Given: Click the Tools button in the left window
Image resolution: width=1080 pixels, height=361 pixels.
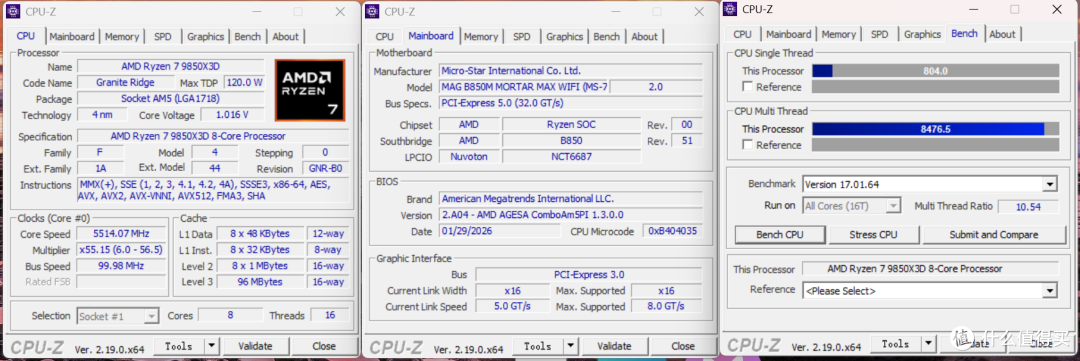Looking at the screenshot, I should [x=178, y=347].
